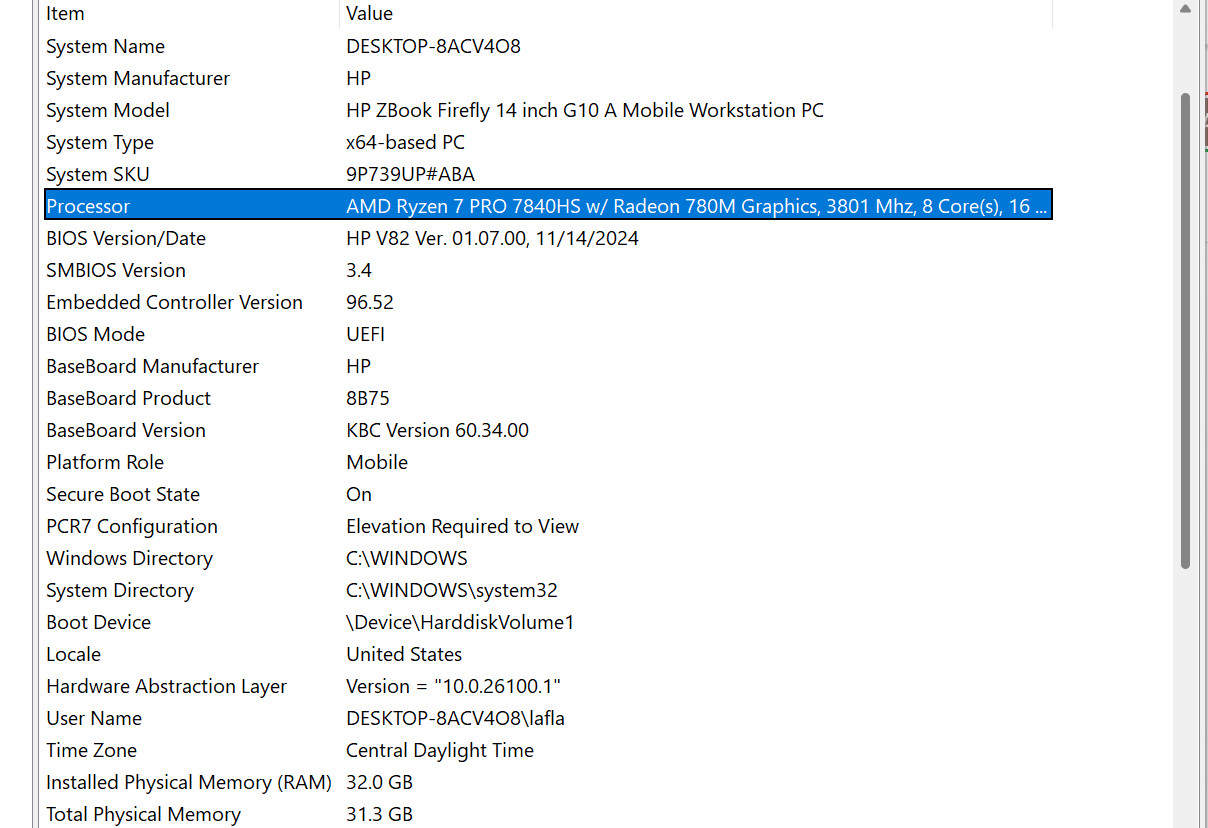Click the Version = "10.0.26100.1" value
This screenshot has width=1208, height=828.
coord(453,686)
